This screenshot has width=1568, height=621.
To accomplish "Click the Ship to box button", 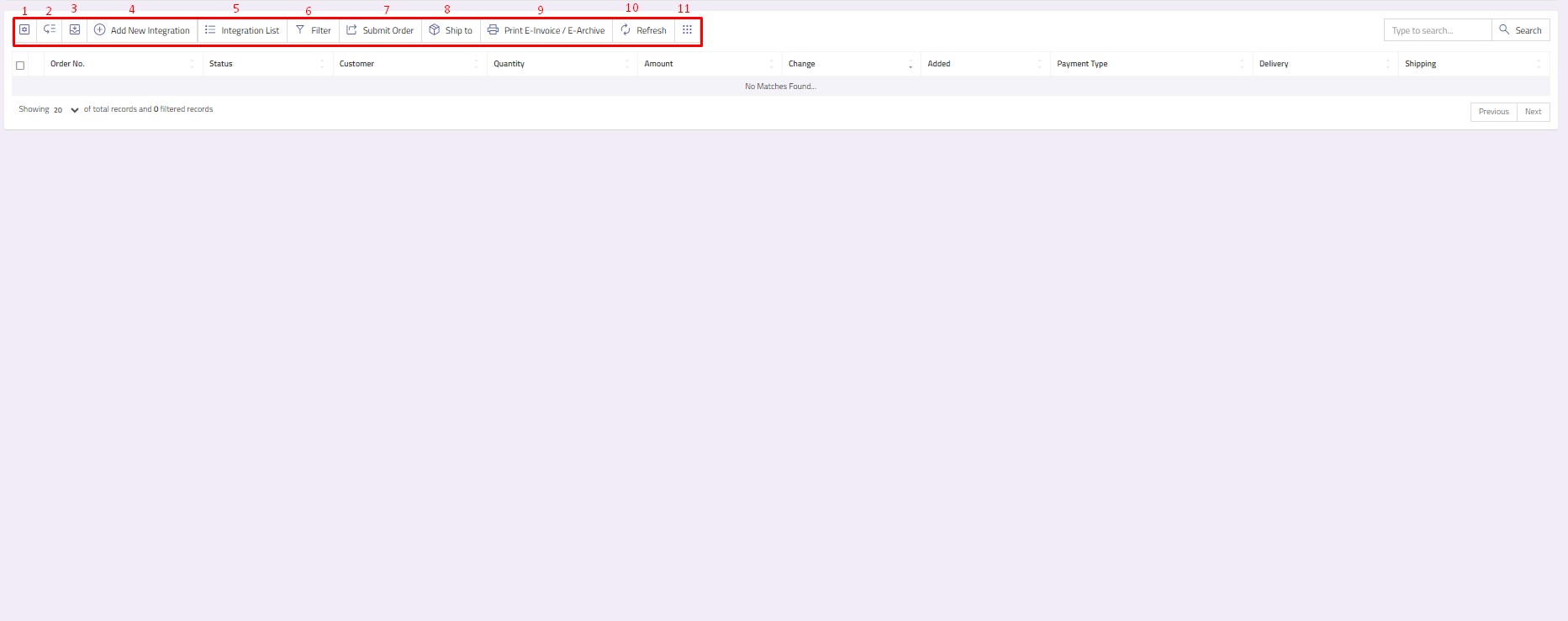I will 451,30.
